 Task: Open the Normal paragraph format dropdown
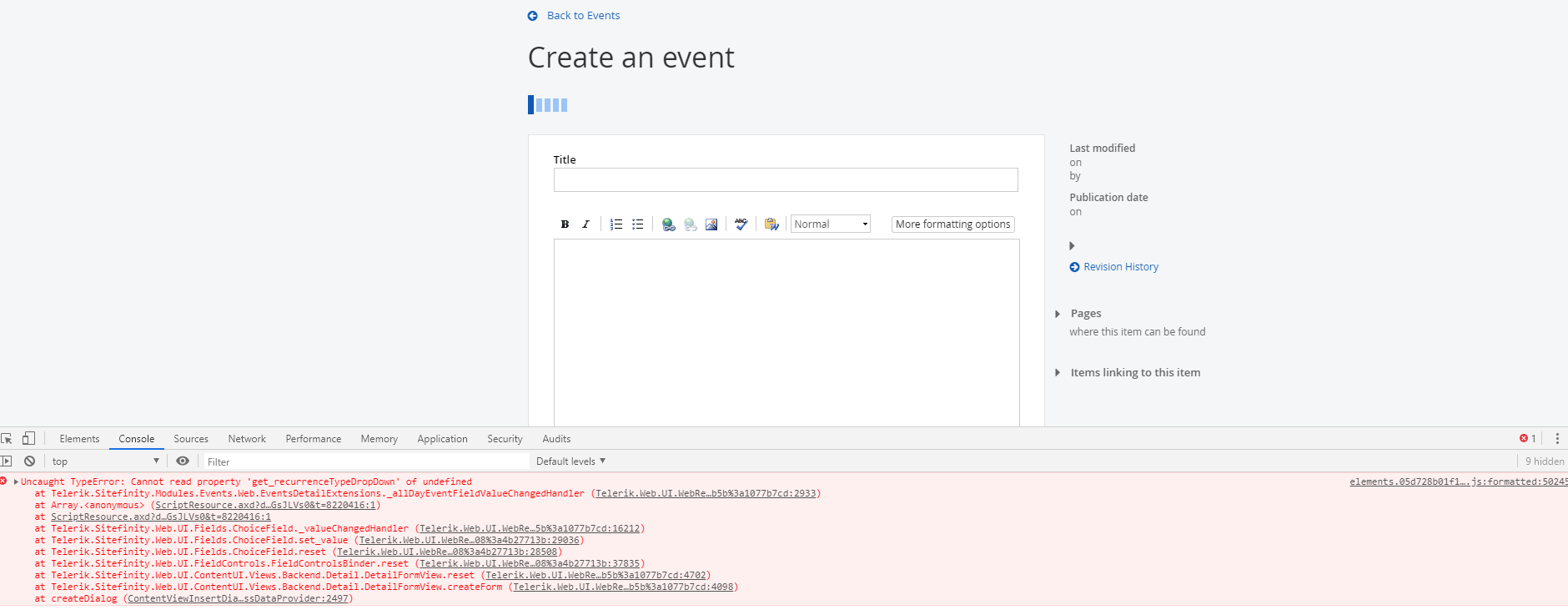point(831,224)
